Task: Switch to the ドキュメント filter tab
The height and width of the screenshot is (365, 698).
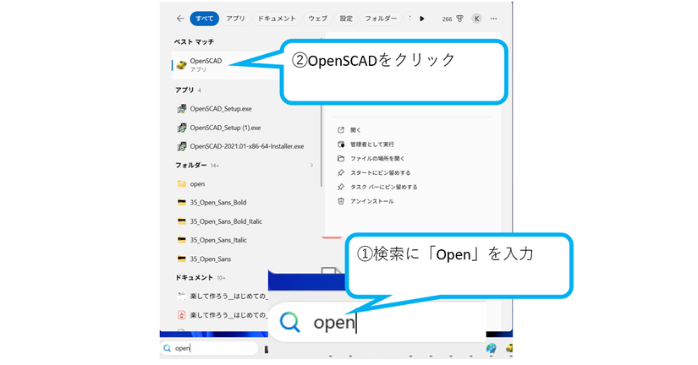Action: [276, 19]
